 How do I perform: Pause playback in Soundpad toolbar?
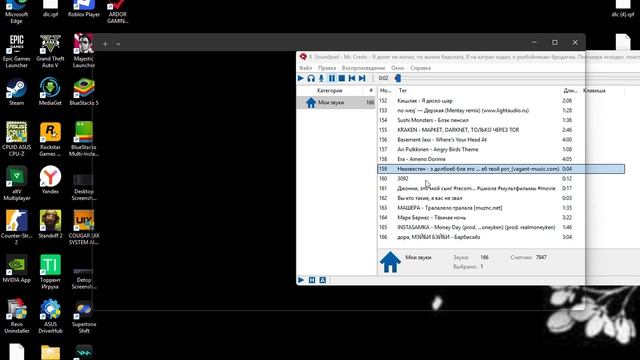click(331, 78)
